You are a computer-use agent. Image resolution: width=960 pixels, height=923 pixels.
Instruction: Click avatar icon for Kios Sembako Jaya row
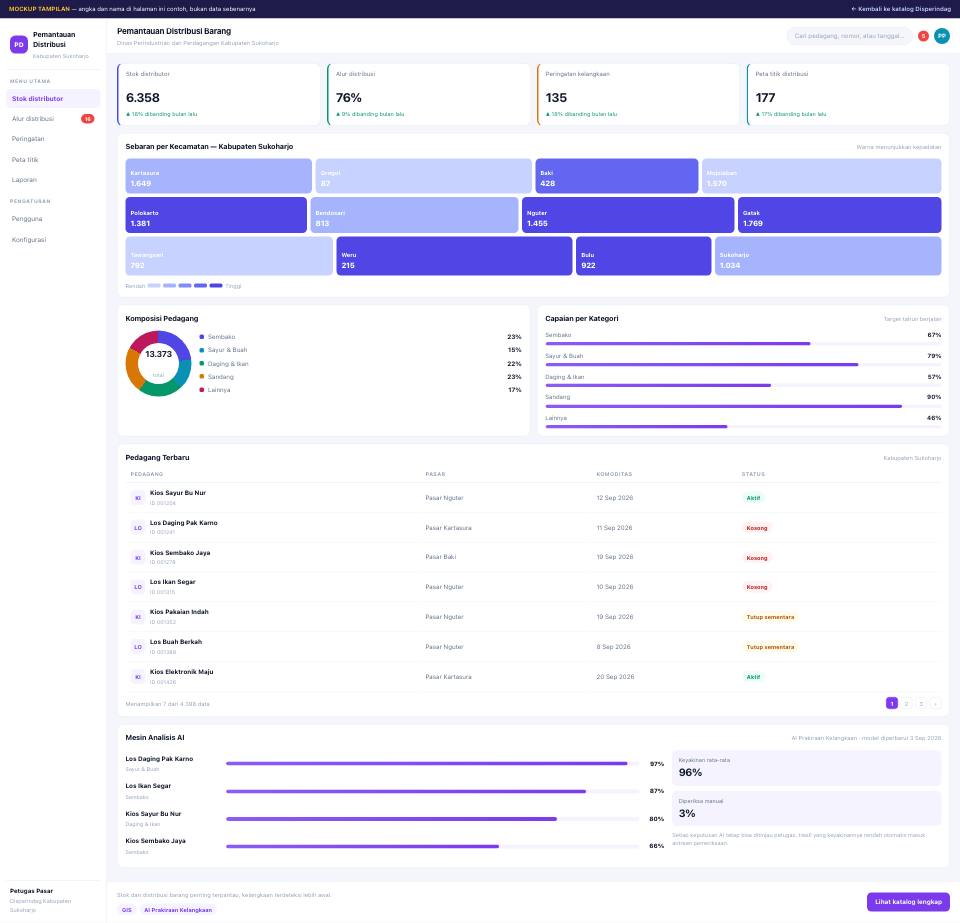click(x=138, y=558)
